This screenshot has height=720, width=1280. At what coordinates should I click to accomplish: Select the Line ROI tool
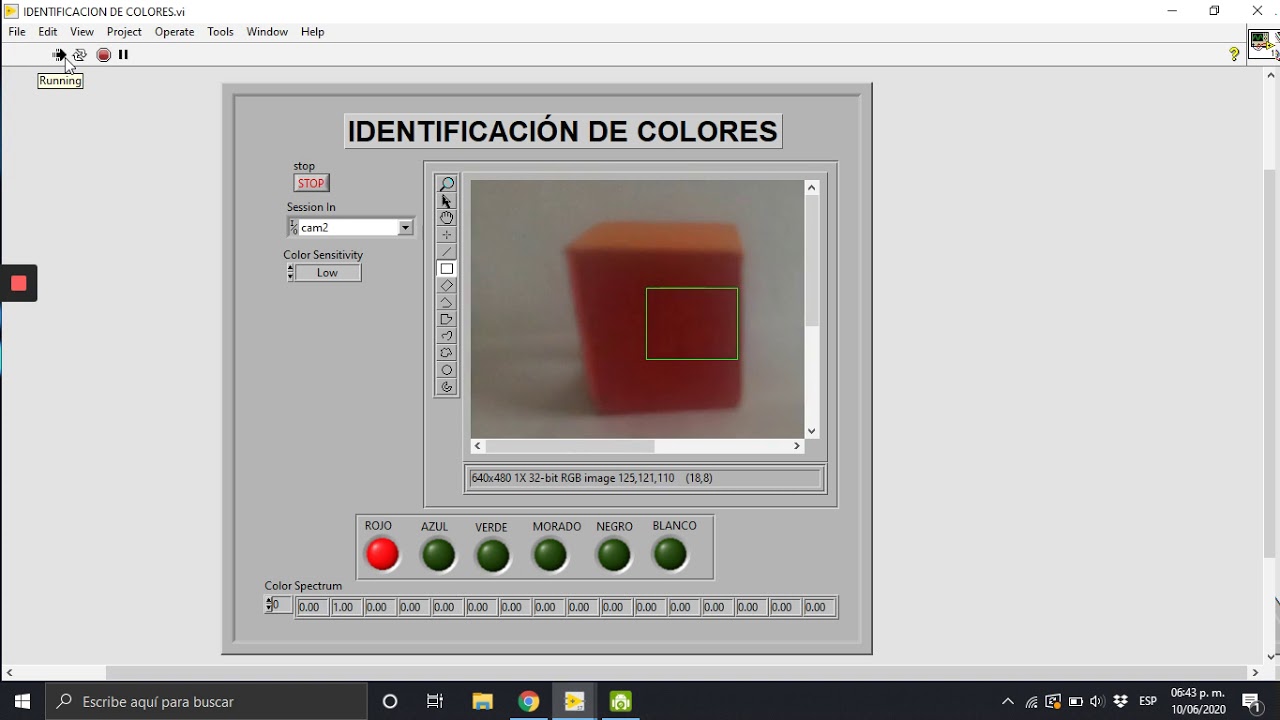[447, 252]
